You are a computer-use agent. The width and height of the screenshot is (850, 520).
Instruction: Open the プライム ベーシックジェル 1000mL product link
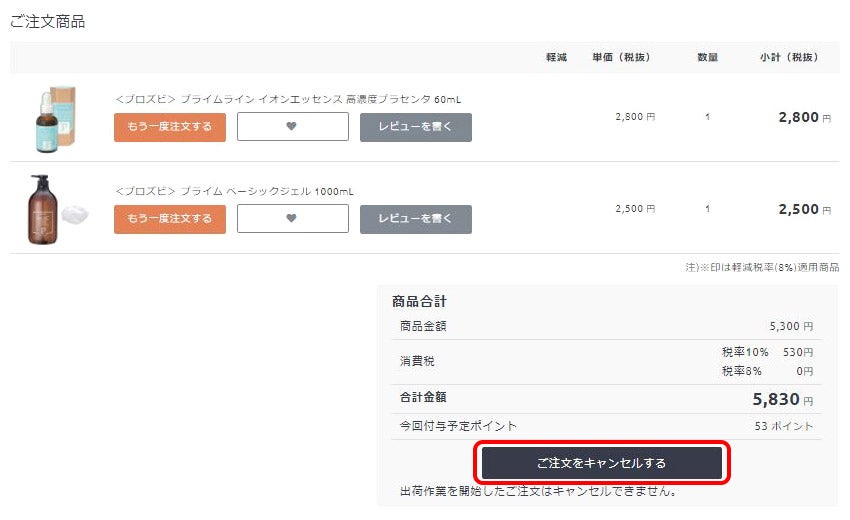pos(234,191)
